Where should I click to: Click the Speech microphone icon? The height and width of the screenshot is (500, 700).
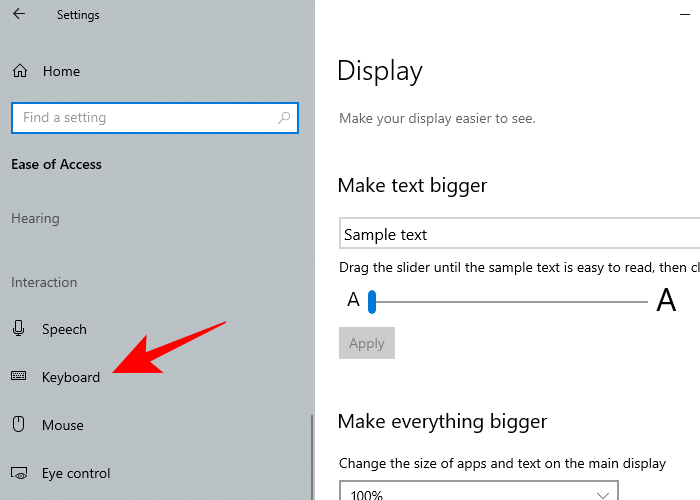pyautogui.click(x=19, y=329)
